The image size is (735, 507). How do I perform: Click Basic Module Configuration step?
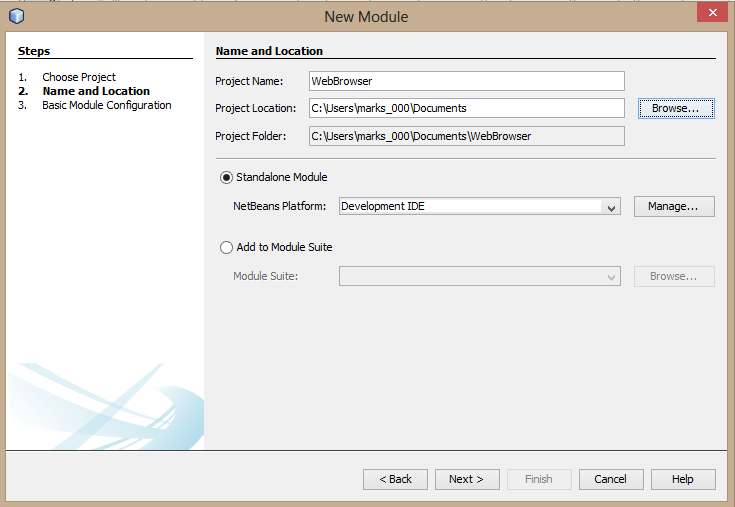click(106, 105)
